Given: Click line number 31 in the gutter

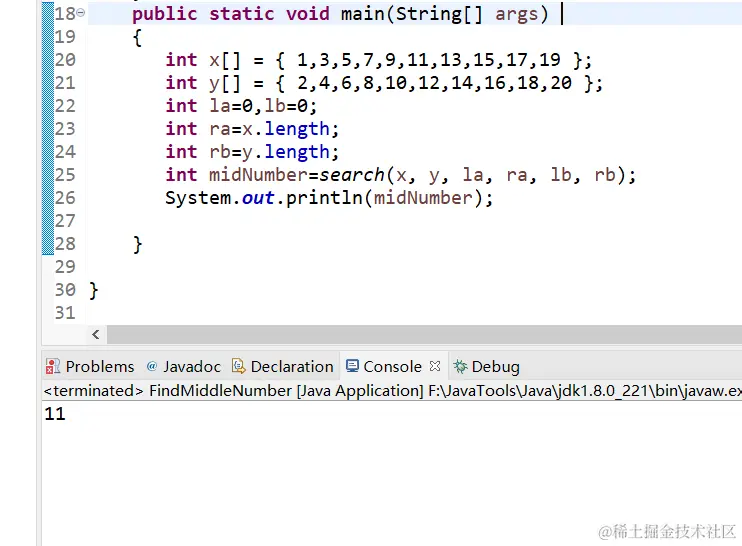Looking at the screenshot, I should point(65,313).
